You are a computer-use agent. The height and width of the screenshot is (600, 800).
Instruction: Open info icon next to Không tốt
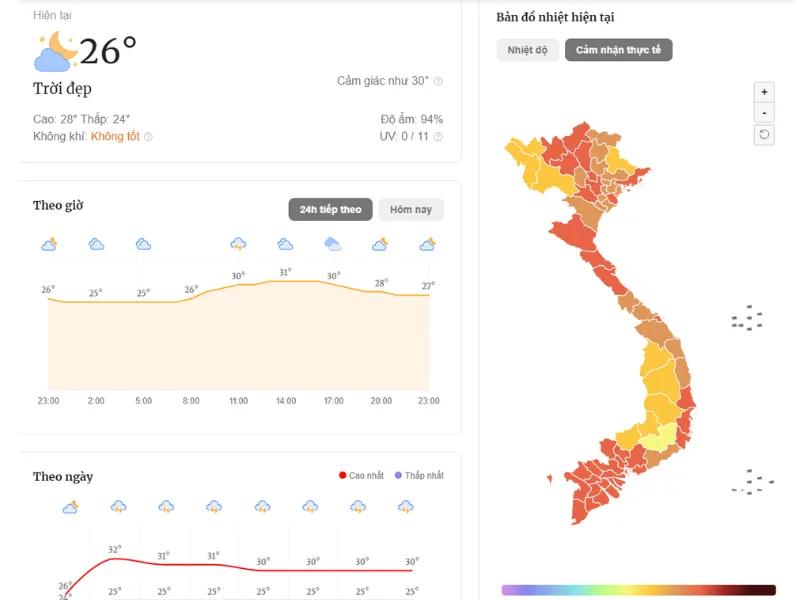tap(148, 137)
